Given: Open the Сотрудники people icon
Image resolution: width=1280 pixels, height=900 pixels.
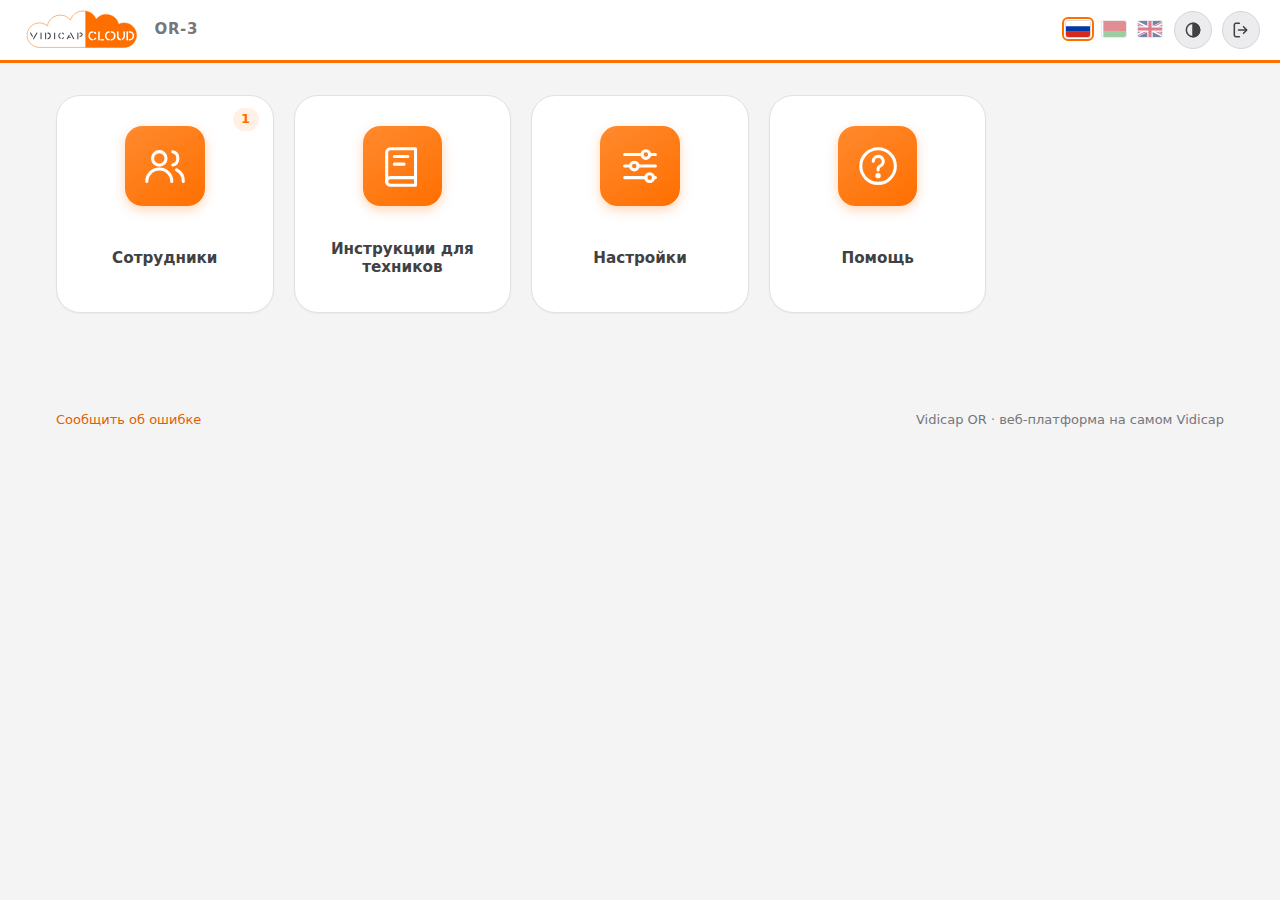Looking at the screenshot, I should pos(165,166).
